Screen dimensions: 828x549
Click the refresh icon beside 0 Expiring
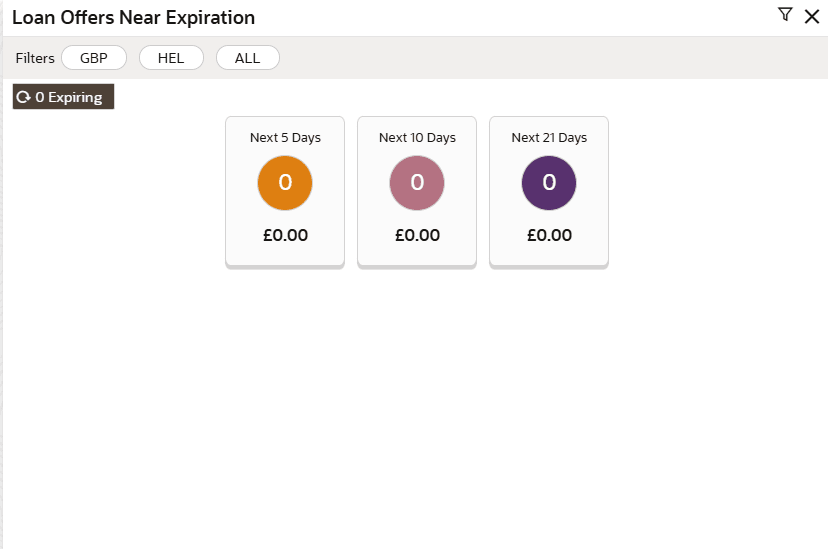coord(23,97)
